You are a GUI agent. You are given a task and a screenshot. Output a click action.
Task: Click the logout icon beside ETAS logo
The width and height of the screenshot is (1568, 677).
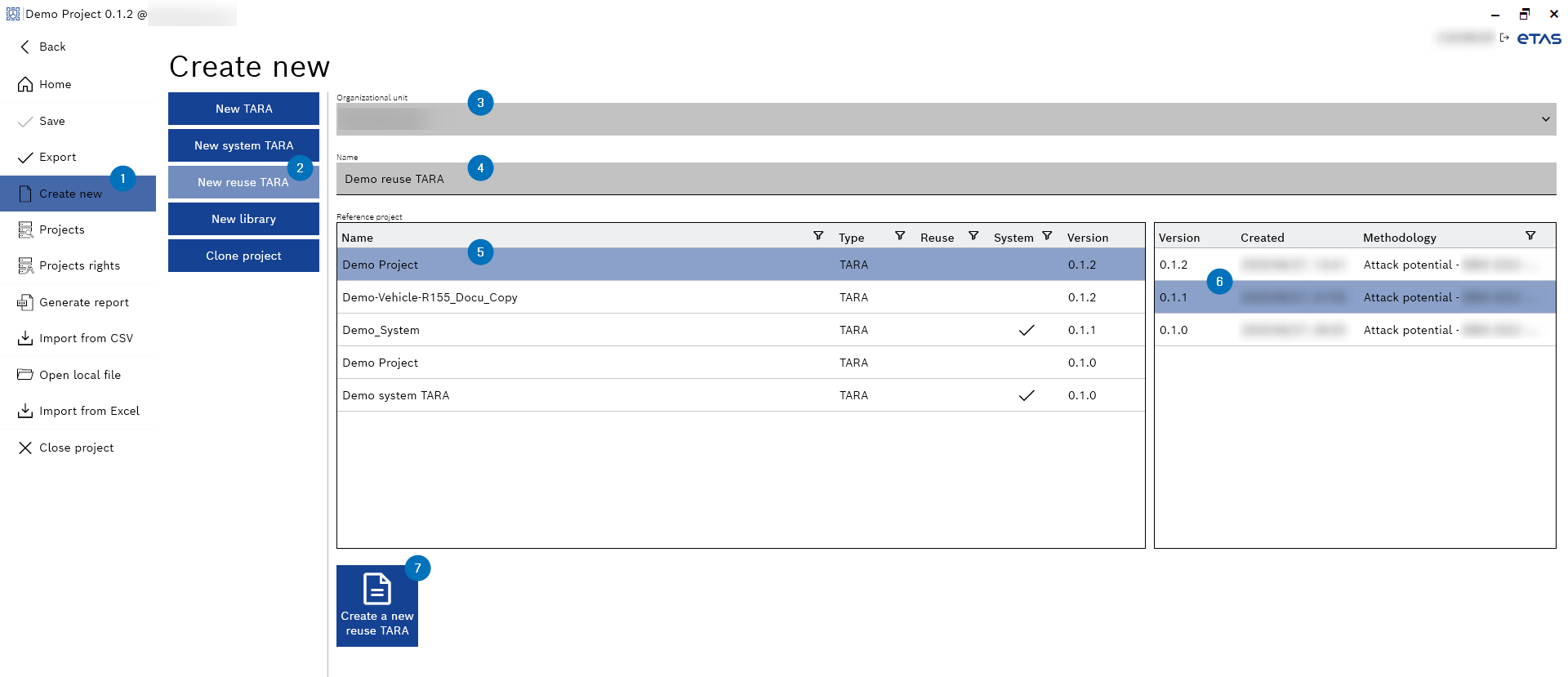coord(1504,38)
